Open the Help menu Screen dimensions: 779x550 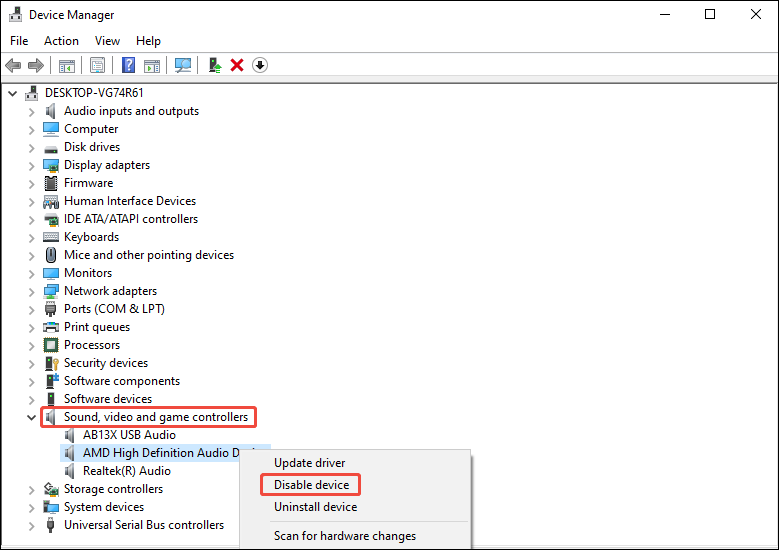click(x=148, y=41)
